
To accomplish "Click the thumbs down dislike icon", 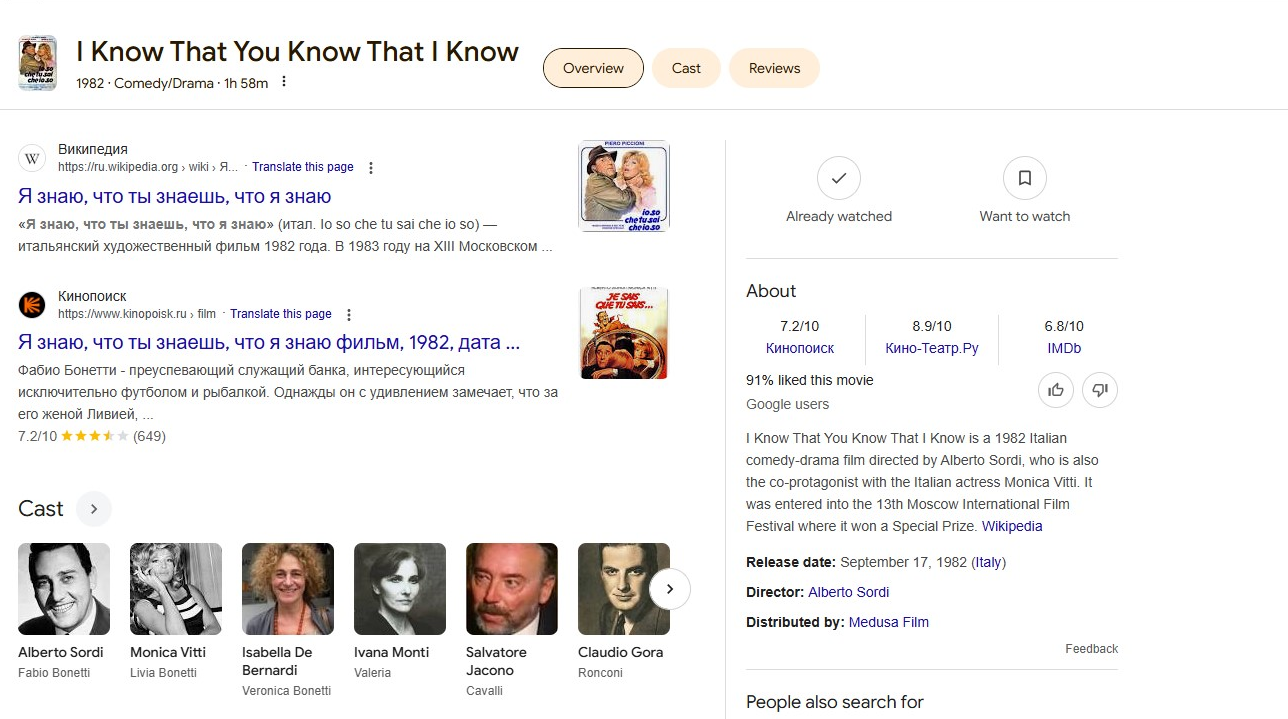I will [1100, 390].
